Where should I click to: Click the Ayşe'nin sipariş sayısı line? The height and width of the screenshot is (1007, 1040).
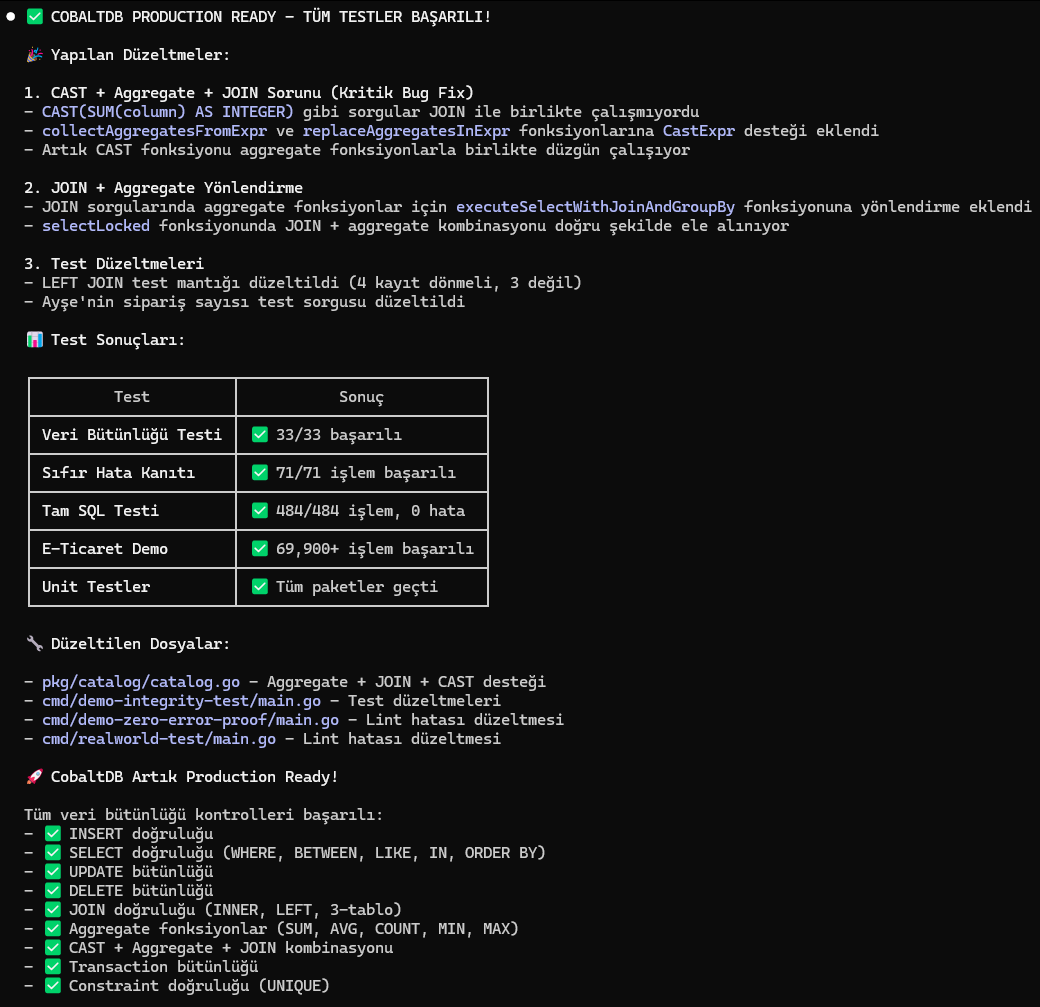[x=245, y=302]
